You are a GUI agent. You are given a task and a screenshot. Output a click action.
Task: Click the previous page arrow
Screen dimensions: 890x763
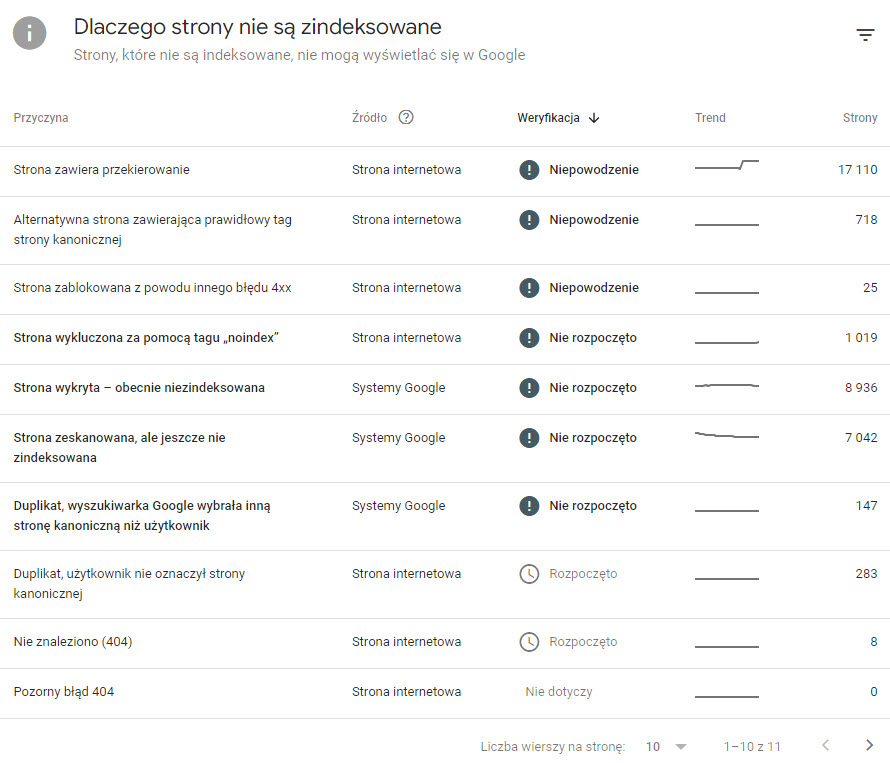pos(825,745)
